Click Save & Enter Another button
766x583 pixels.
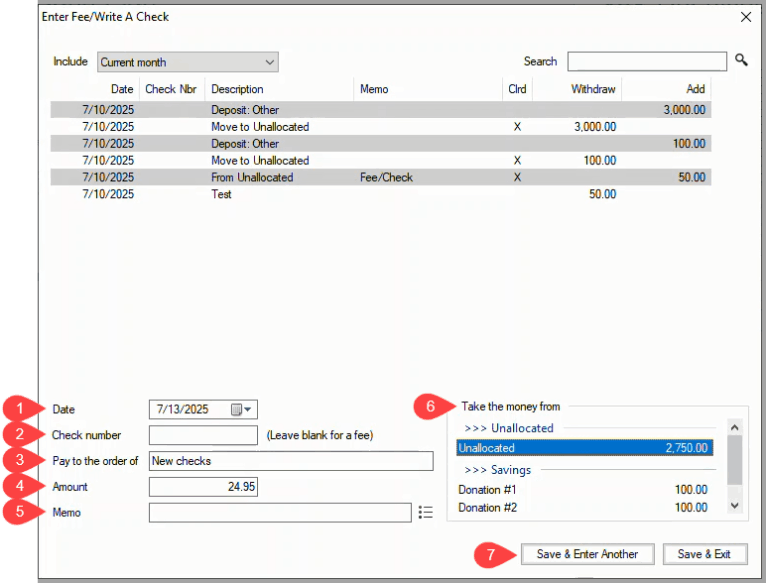(x=587, y=554)
